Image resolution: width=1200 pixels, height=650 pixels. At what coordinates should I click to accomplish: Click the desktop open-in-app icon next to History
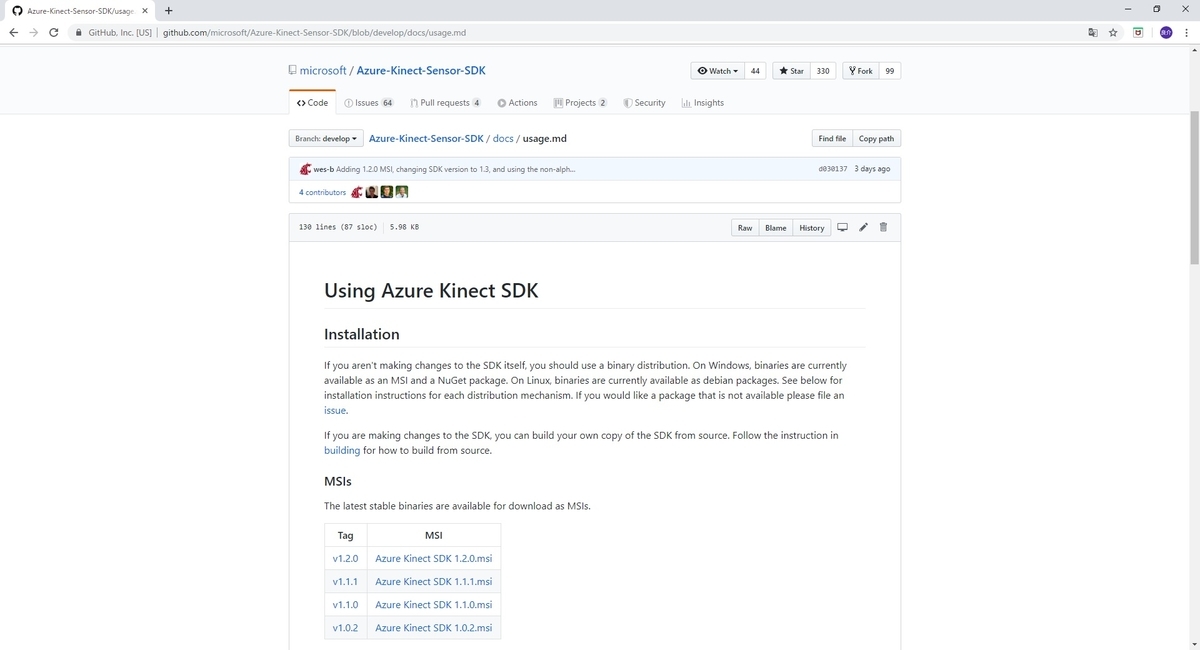(842, 227)
